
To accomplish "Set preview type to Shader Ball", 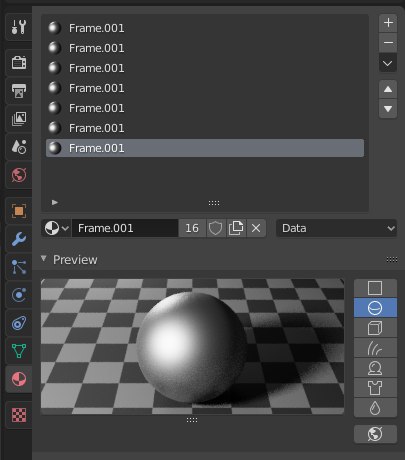I will point(375,368).
